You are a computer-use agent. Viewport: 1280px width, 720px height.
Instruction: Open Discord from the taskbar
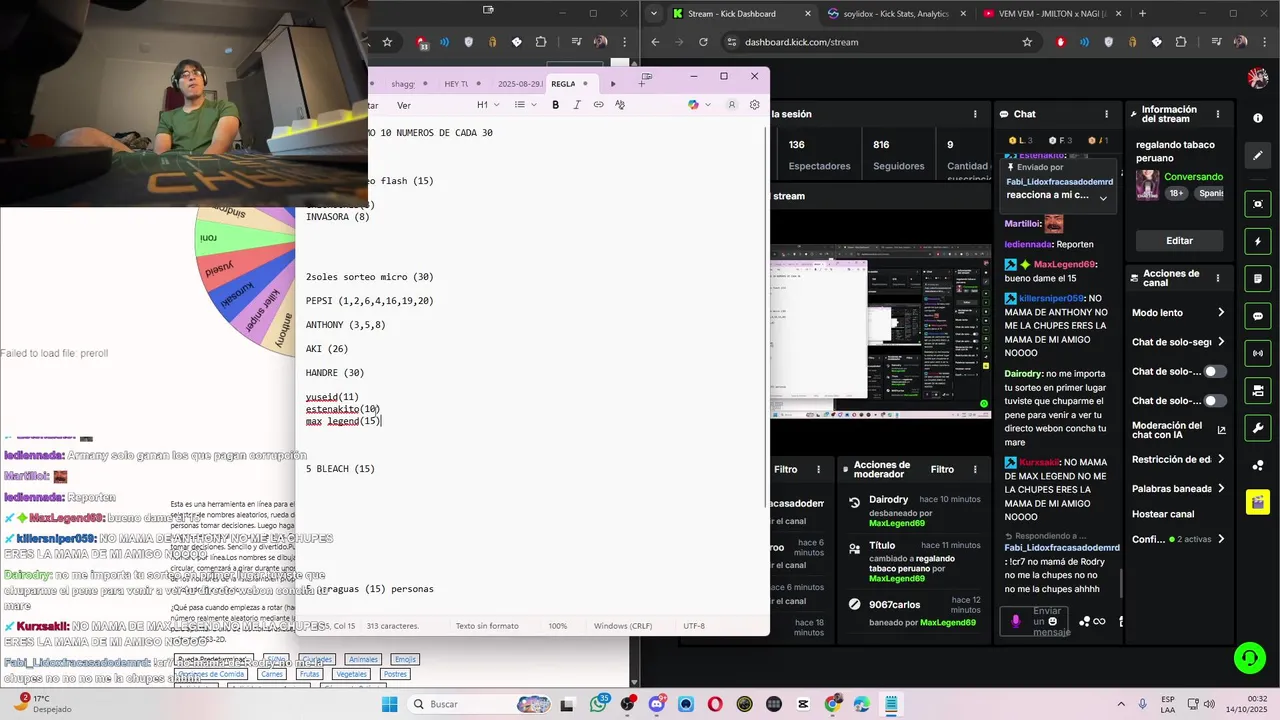(x=656, y=704)
